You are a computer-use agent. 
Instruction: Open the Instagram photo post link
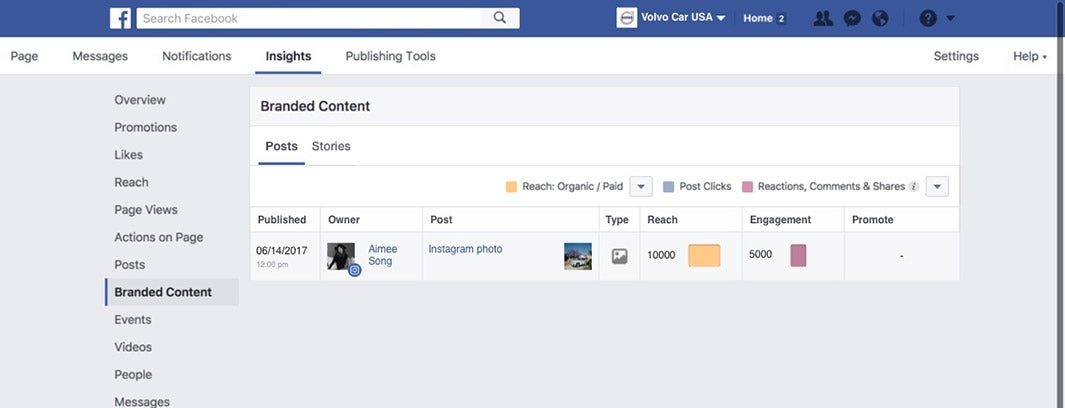coord(465,249)
